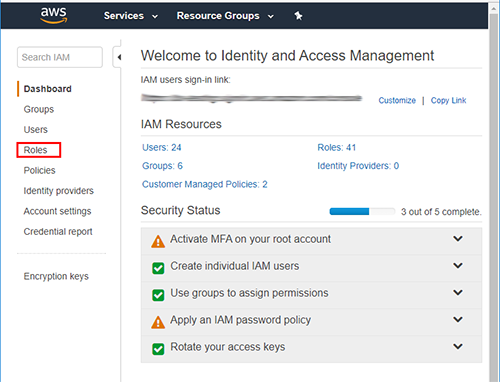Select Dashboard in the sidebar

click(x=48, y=89)
